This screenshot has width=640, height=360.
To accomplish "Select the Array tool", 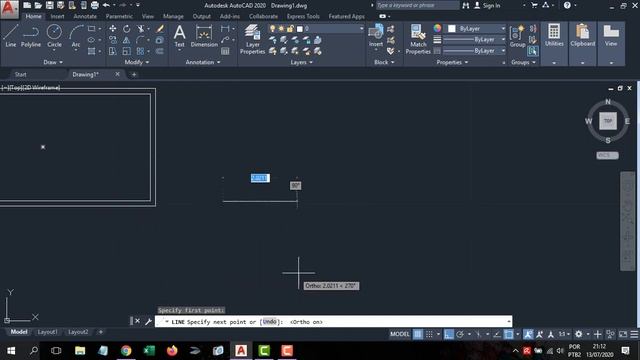I will click(140, 51).
